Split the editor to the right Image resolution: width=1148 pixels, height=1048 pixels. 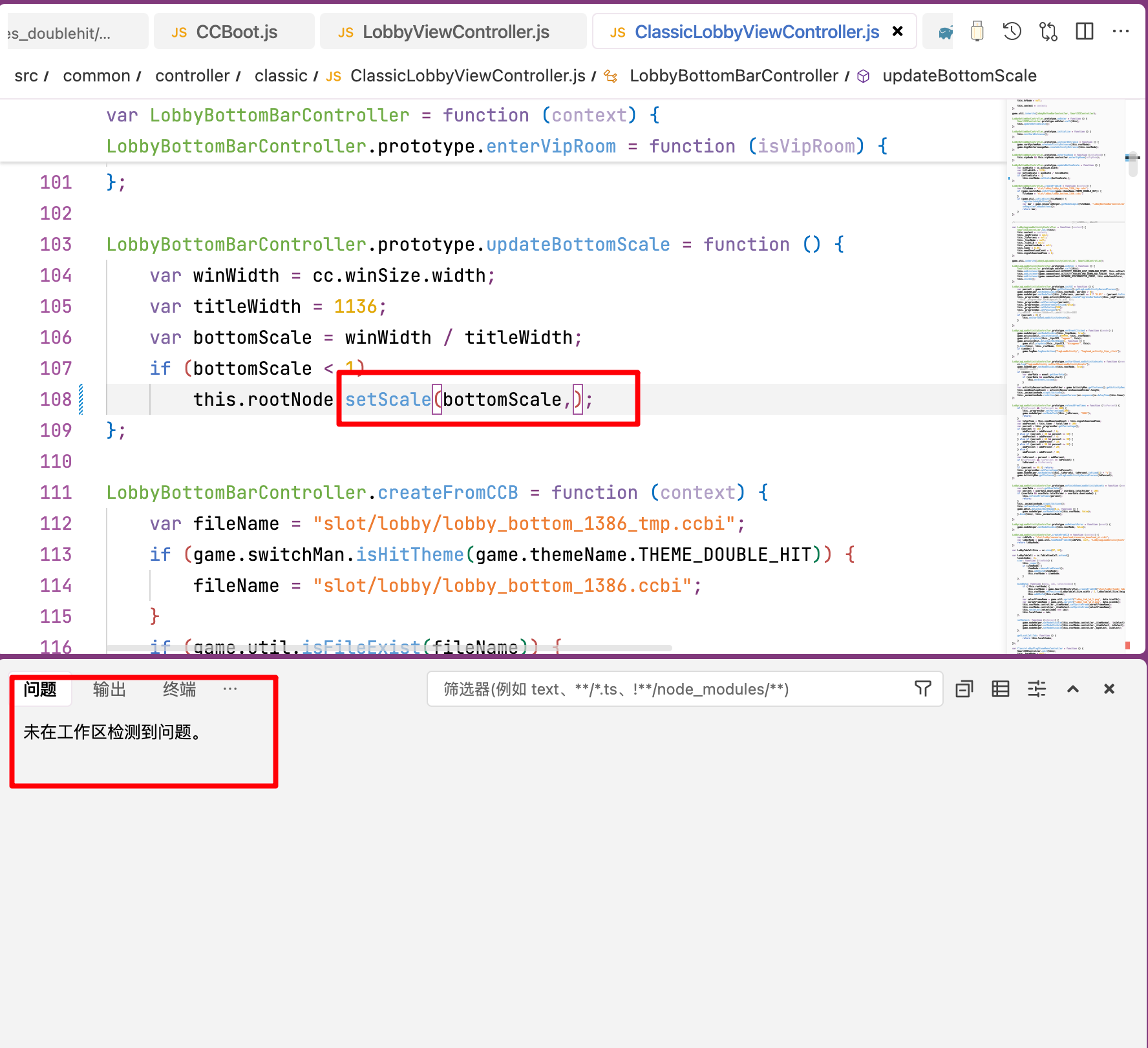(1084, 31)
